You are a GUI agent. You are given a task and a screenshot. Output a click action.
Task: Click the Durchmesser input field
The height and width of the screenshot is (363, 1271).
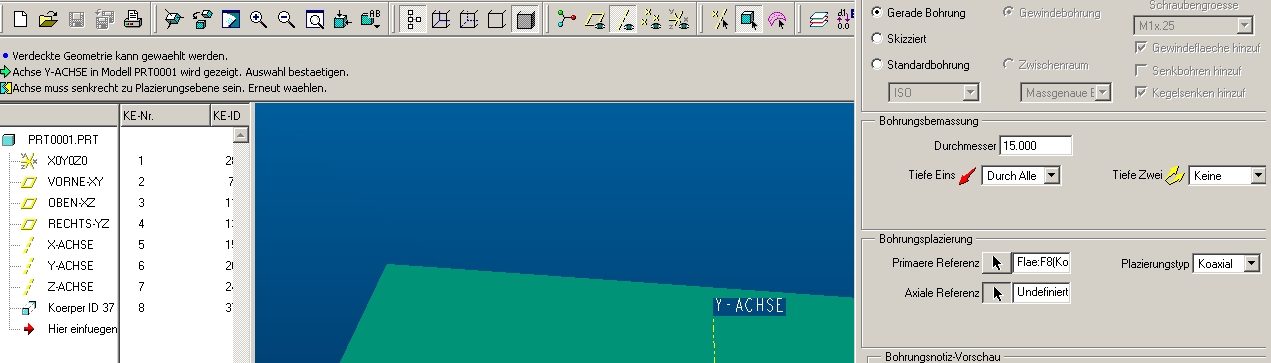1035,145
